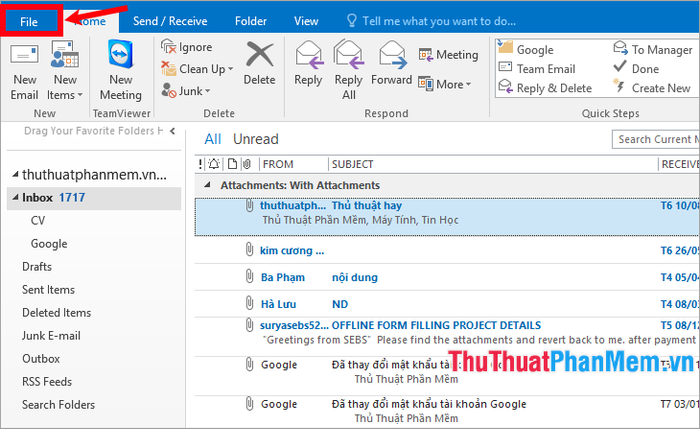Select the Inbox folder

pyautogui.click(x=94, y=198)
